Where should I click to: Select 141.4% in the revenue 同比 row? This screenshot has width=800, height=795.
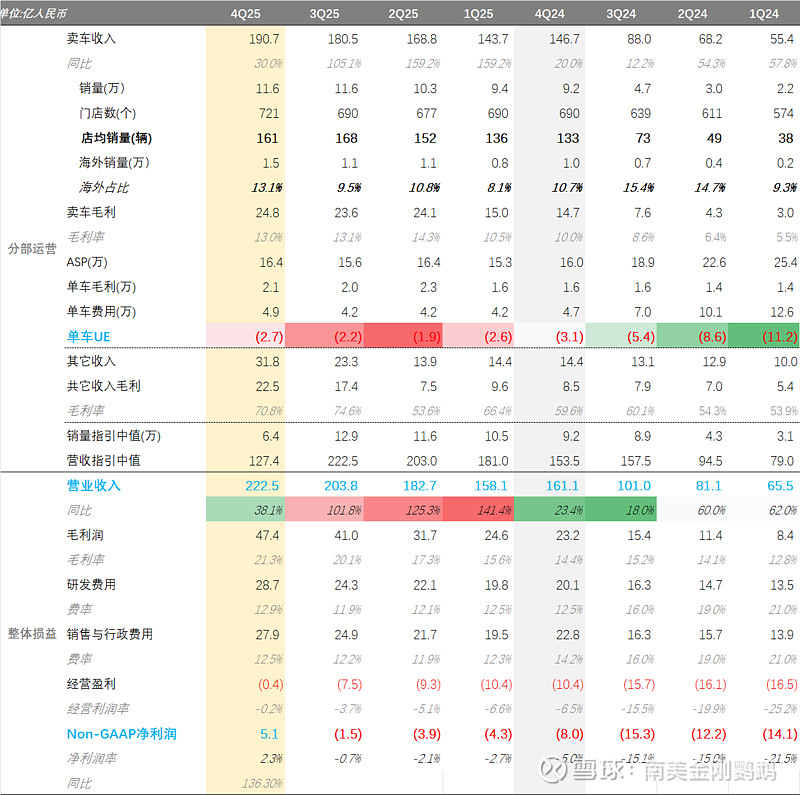[494, 510]
